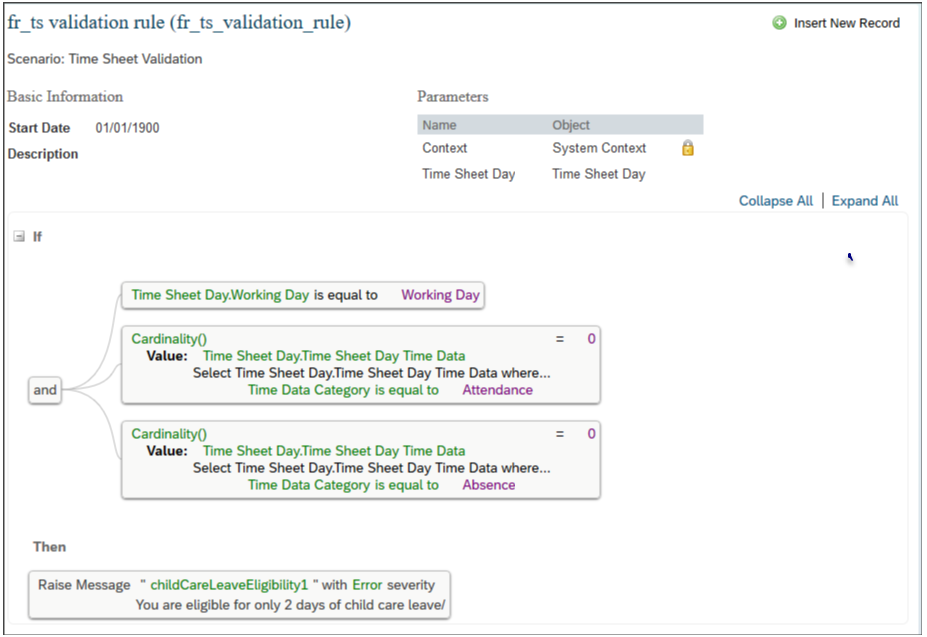Screen dimensions: 927x637
Task: Click the childCareLeaveEligibility1 message name
Action: pyautogui.click(x=229, y=585)
